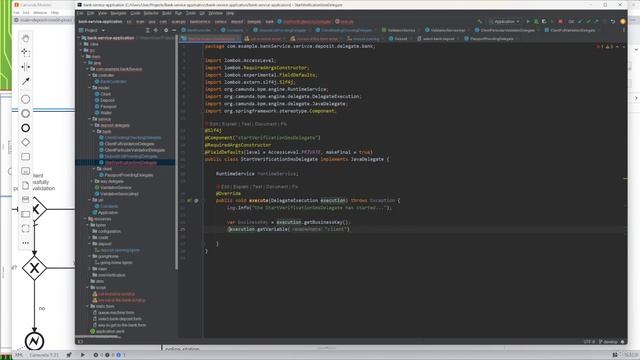The image size is (640, 360).
Task: Click the error end event in Camunda diagram
Action: coord(34,341)
